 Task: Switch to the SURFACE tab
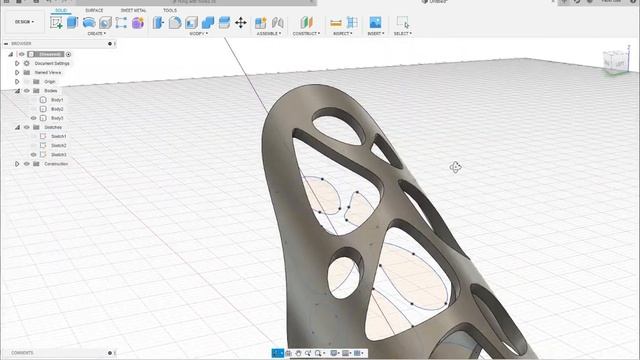[x=94, y=10]
